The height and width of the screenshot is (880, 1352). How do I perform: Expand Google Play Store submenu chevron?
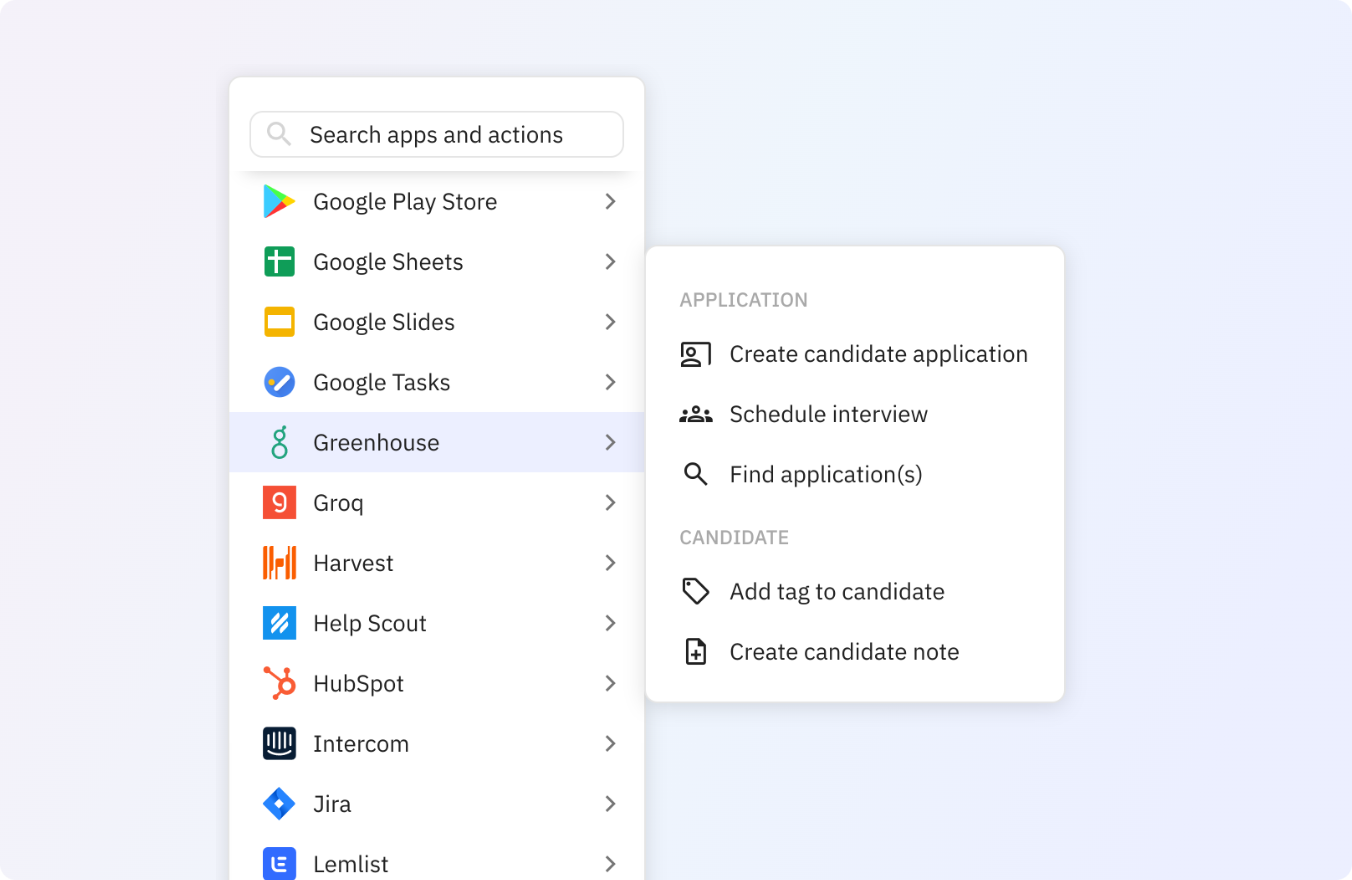point(610,202)
